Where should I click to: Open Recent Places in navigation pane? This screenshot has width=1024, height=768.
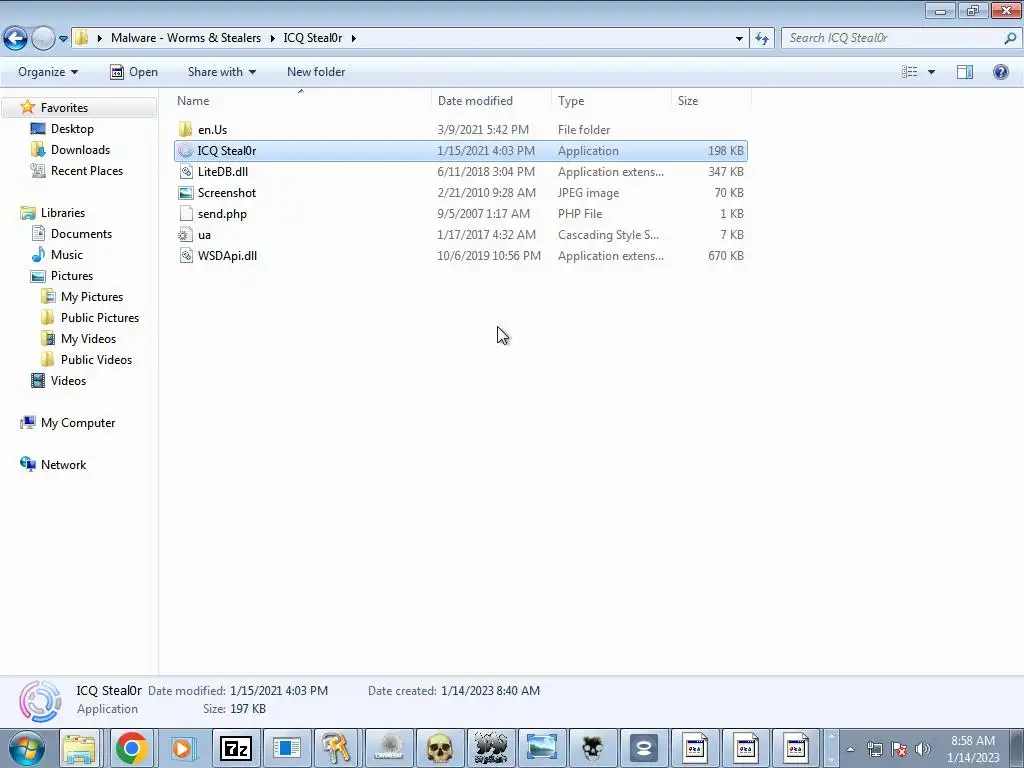87,170
